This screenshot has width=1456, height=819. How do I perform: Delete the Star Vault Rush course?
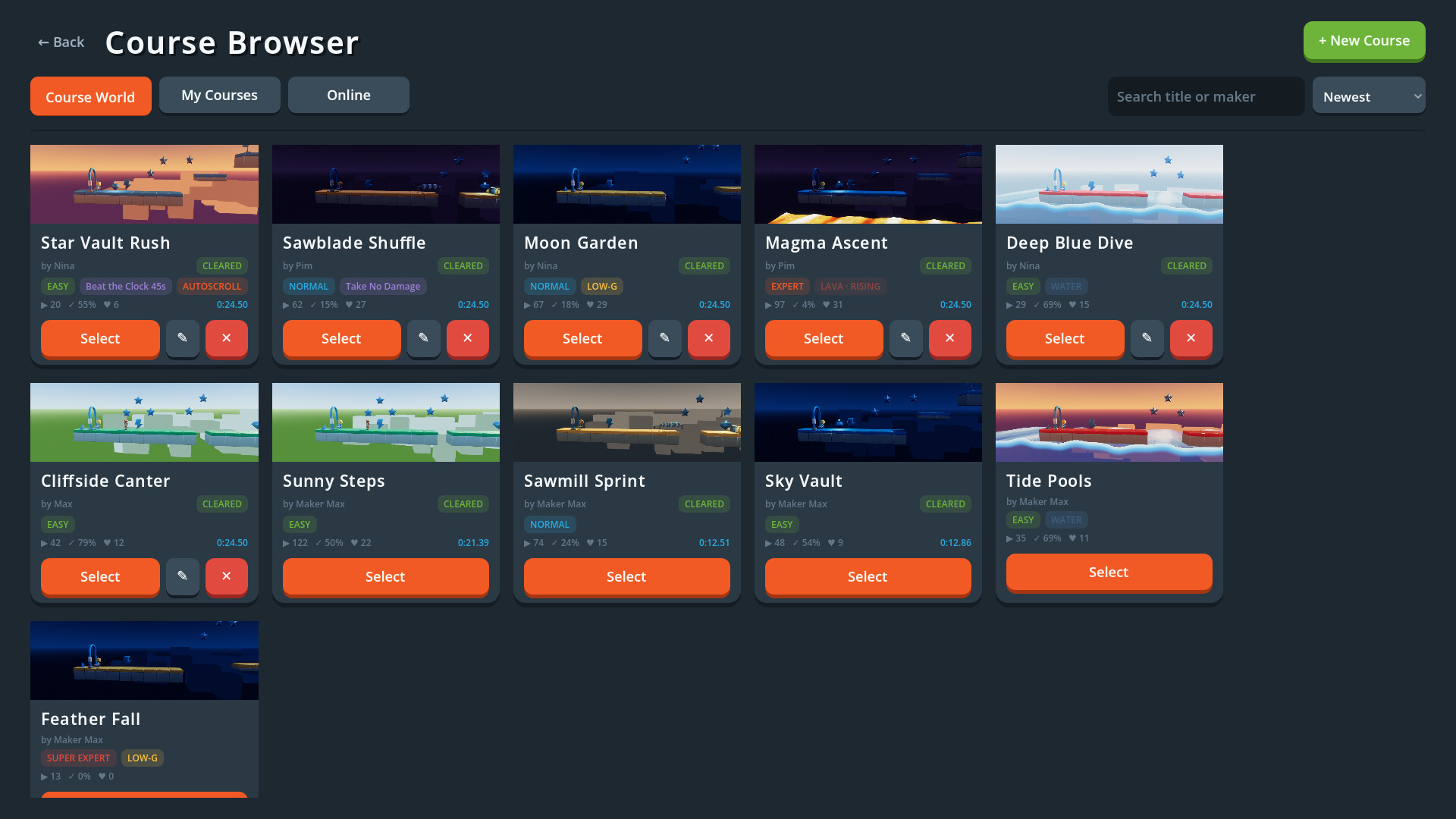(226, 338)
